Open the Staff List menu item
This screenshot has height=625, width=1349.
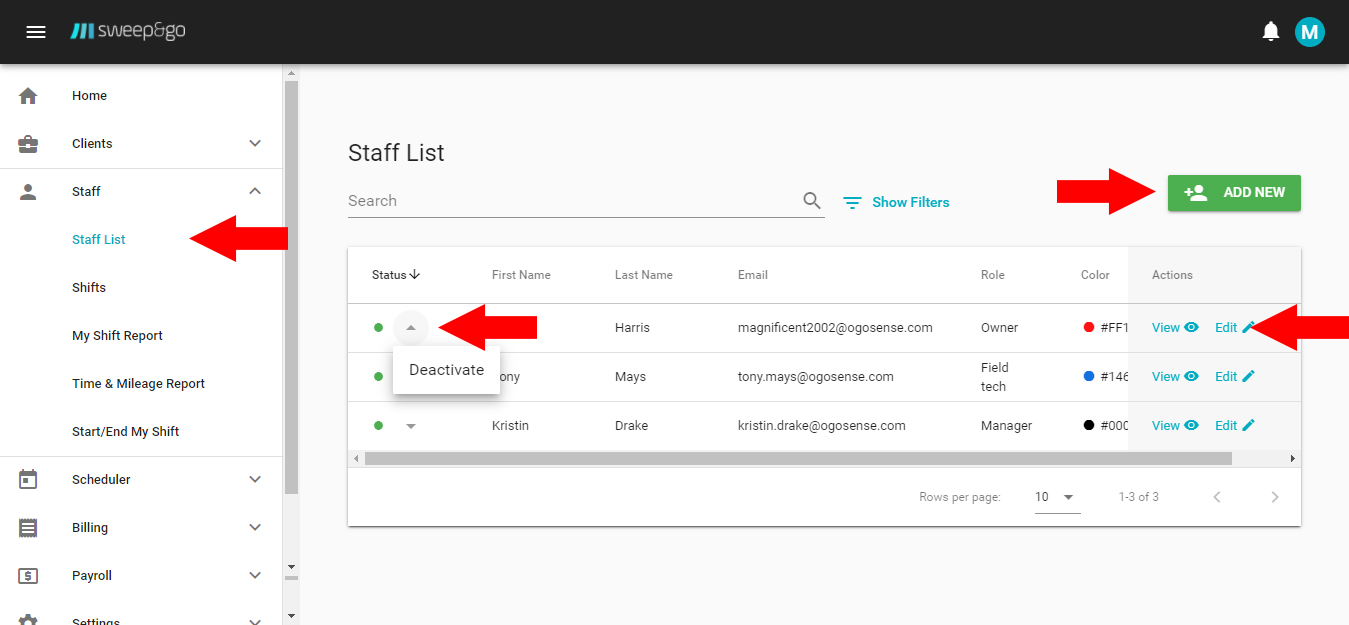98,239
